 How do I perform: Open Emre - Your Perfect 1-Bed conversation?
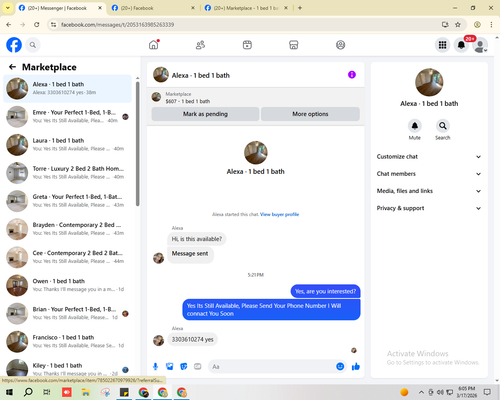tap(67, 117)
